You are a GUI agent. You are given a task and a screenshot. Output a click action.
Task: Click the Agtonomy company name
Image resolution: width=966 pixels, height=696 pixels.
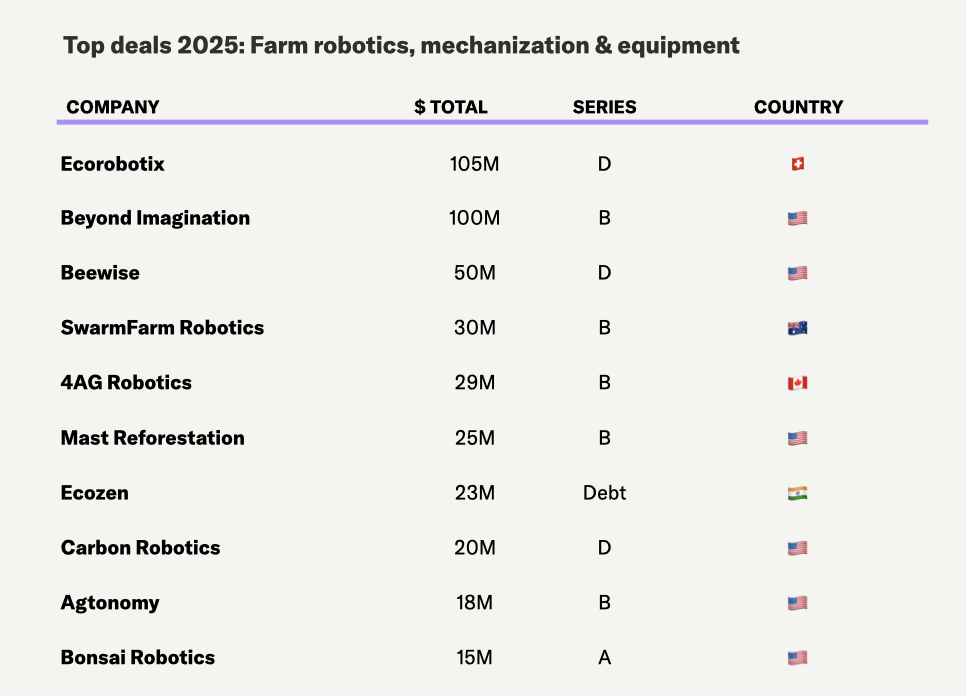(x=110, y=603)
